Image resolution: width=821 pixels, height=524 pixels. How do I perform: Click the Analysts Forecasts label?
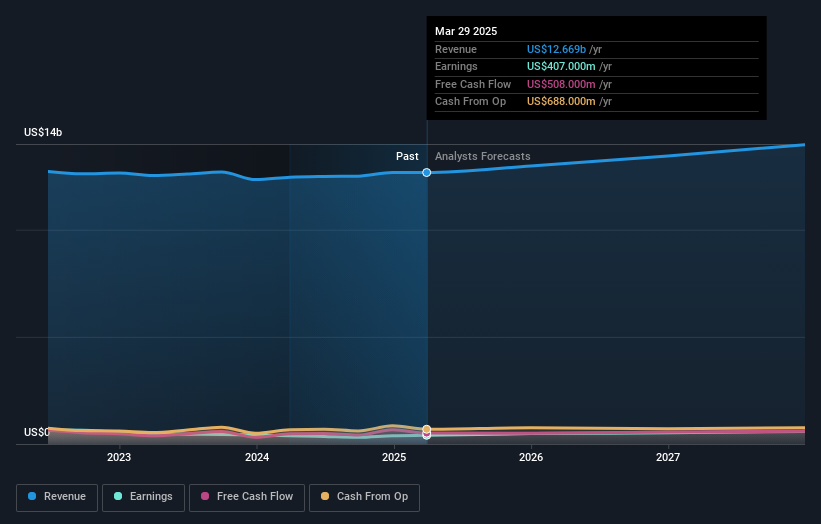(482, 156)
